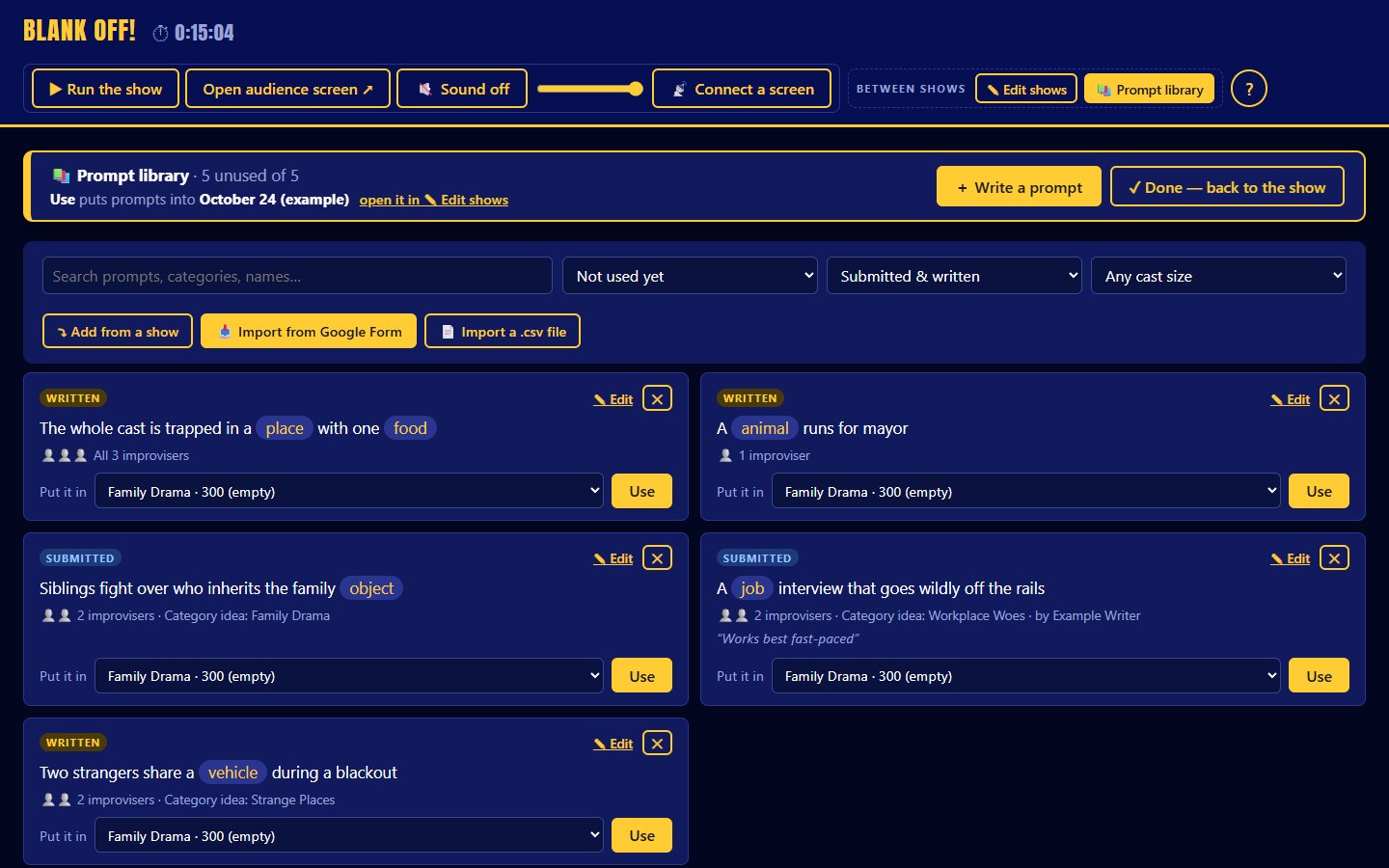Use the 'trapped in a place' prompt

pyautogui.click(x=642, y=491)
